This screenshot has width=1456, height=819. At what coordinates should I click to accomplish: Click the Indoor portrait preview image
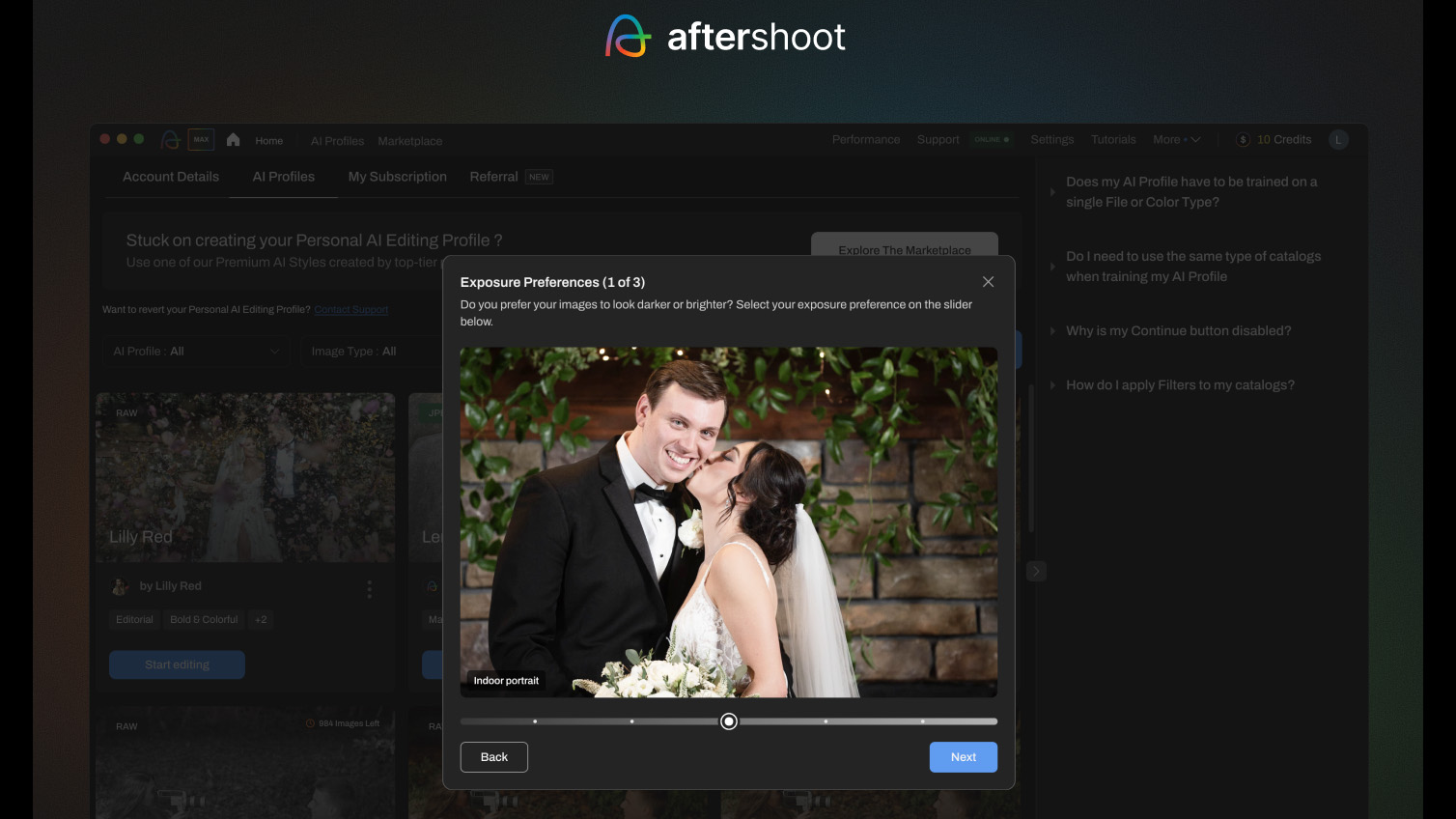pyautogui.click(x=729, y=522)
